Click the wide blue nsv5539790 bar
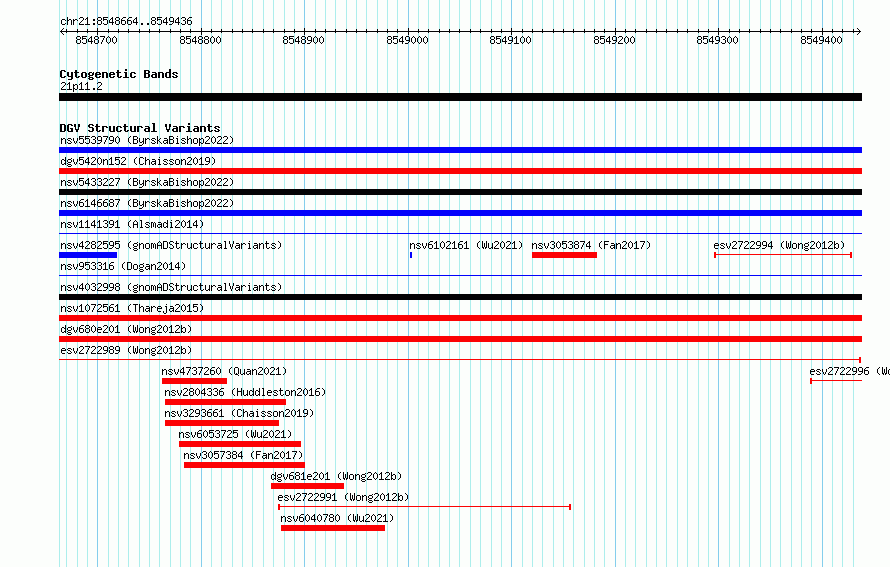 (x=460, y=150)
